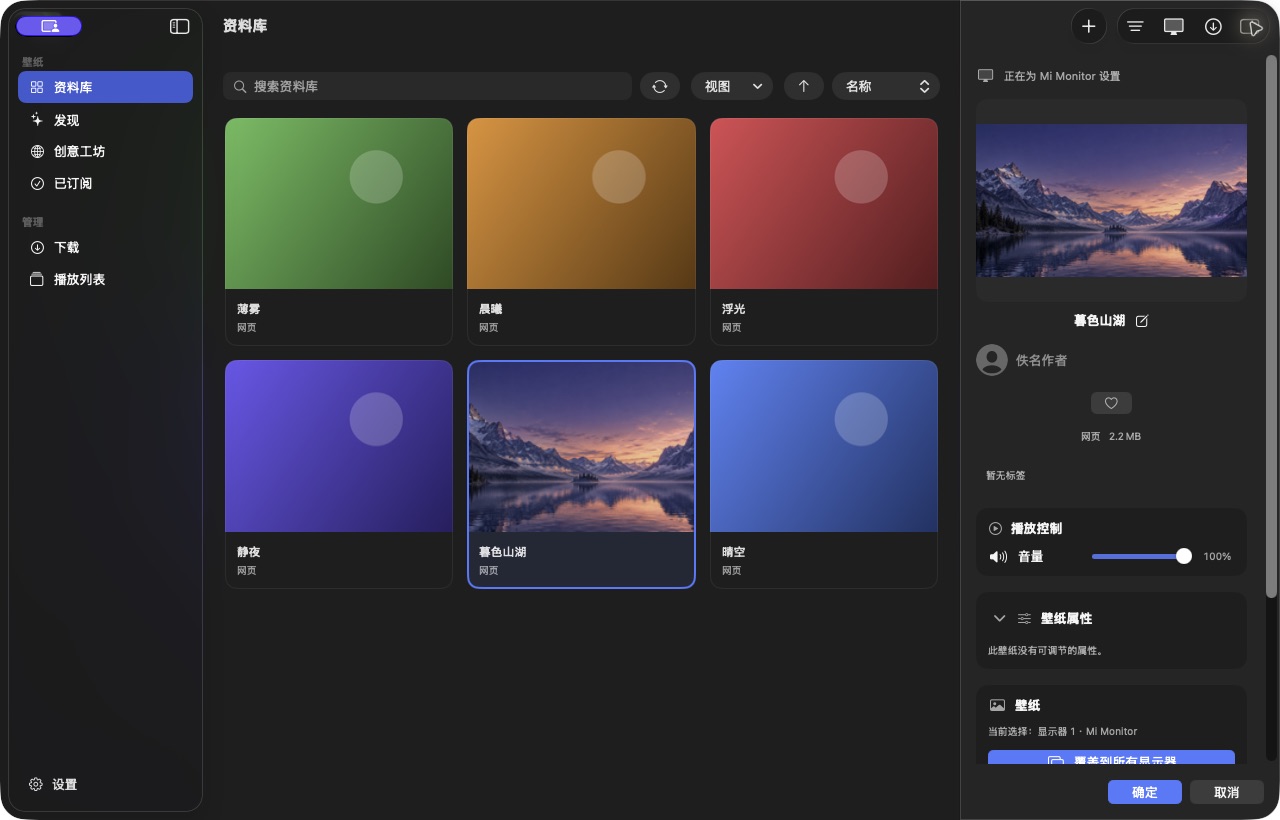Screen dimensions: 1280x820
Task: Toggle the heart favorite button
Action: click(x=1111, y=403)
